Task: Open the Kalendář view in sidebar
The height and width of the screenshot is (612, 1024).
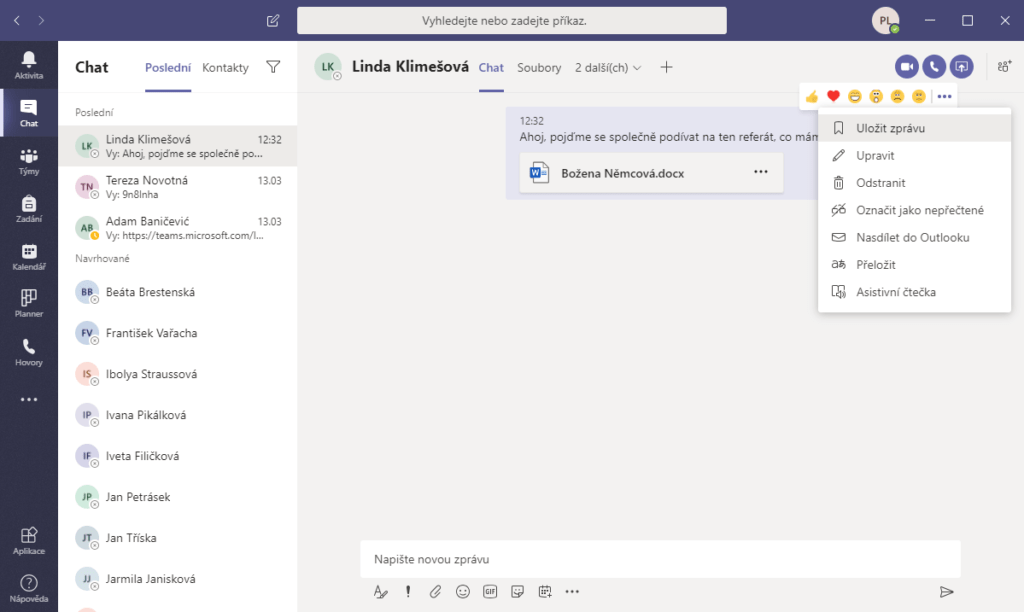Action: (x=29, y=257)
